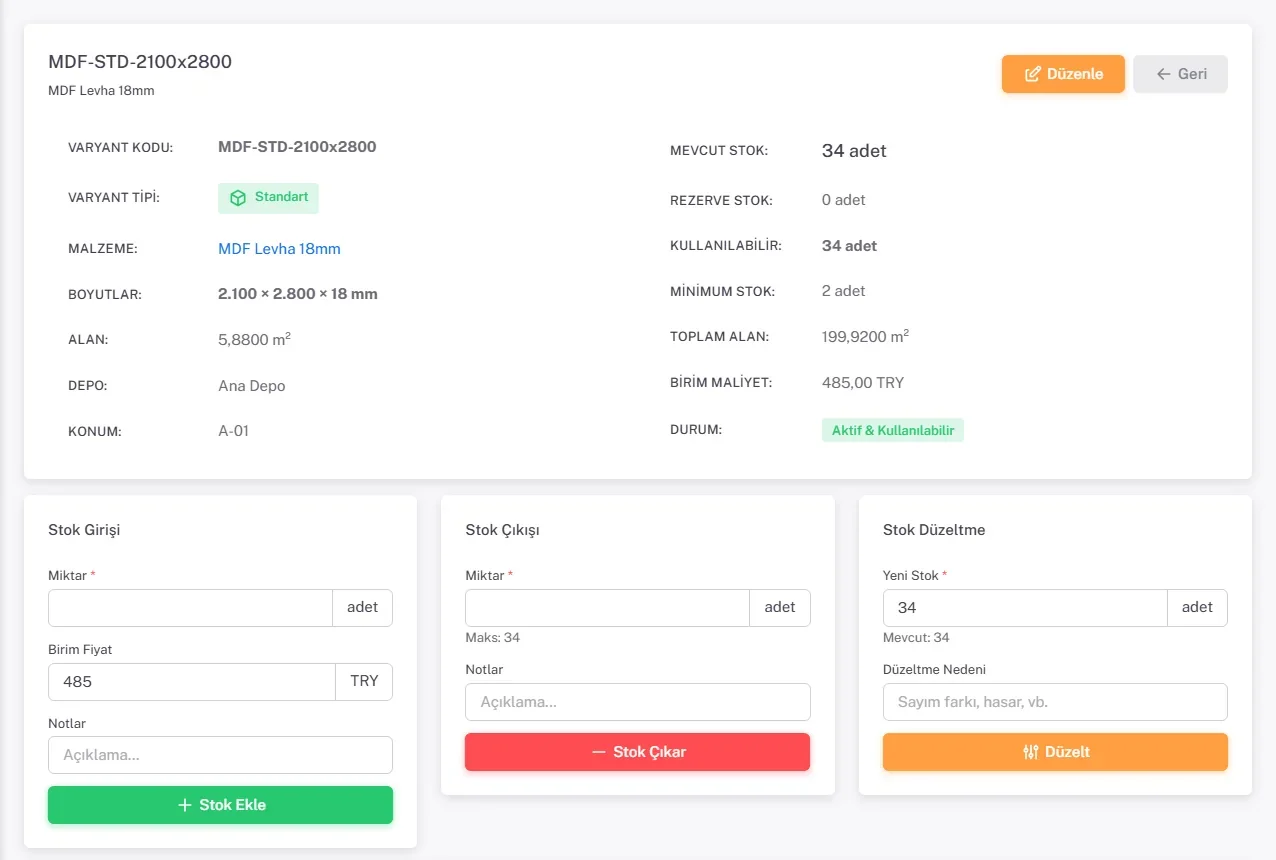Apply correction with the Düzelt button
The height and width of the screenshot is (860, 1276).
(x=1055, y=752)
